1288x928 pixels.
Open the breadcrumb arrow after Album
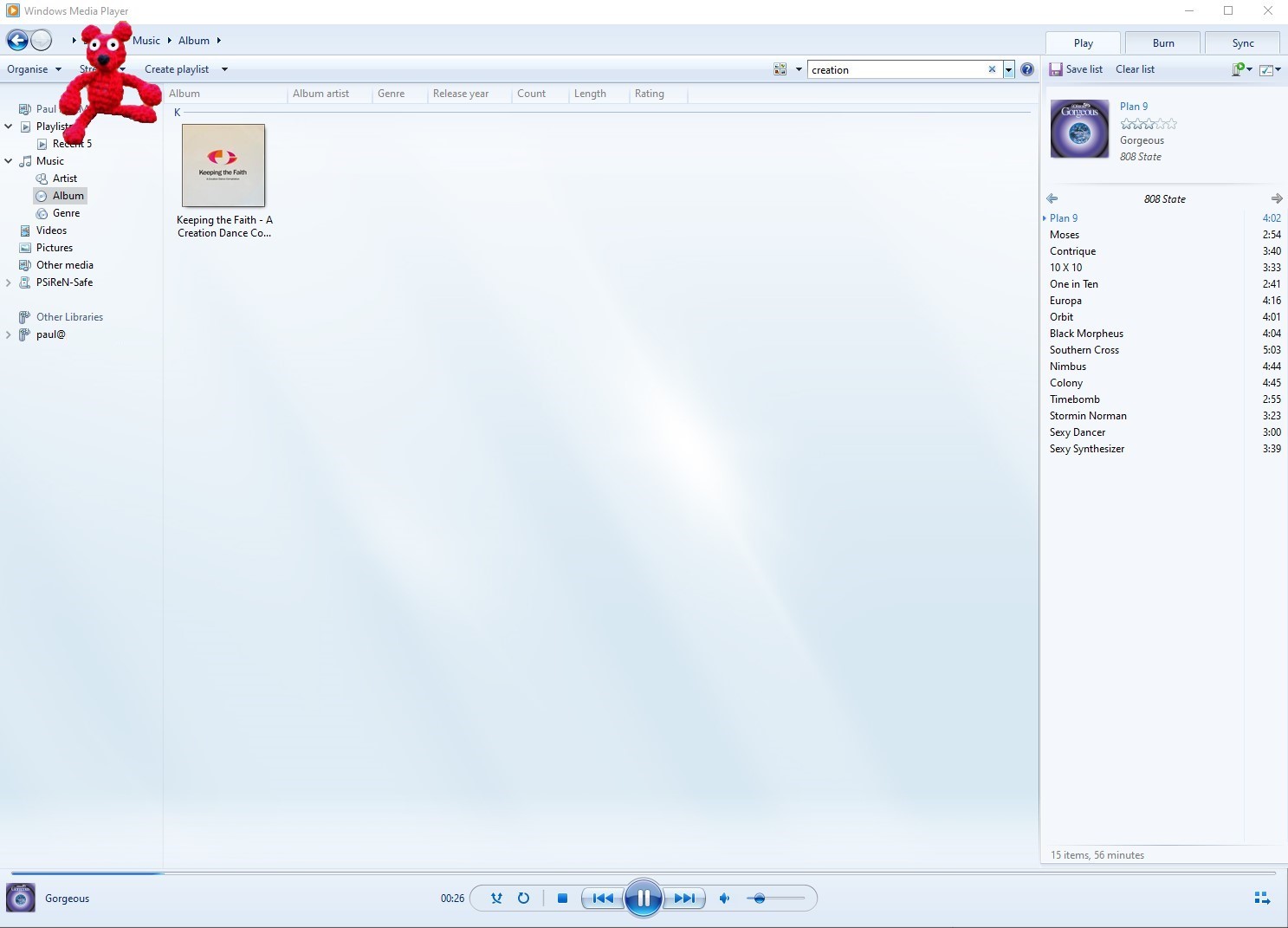coord(219,41)
